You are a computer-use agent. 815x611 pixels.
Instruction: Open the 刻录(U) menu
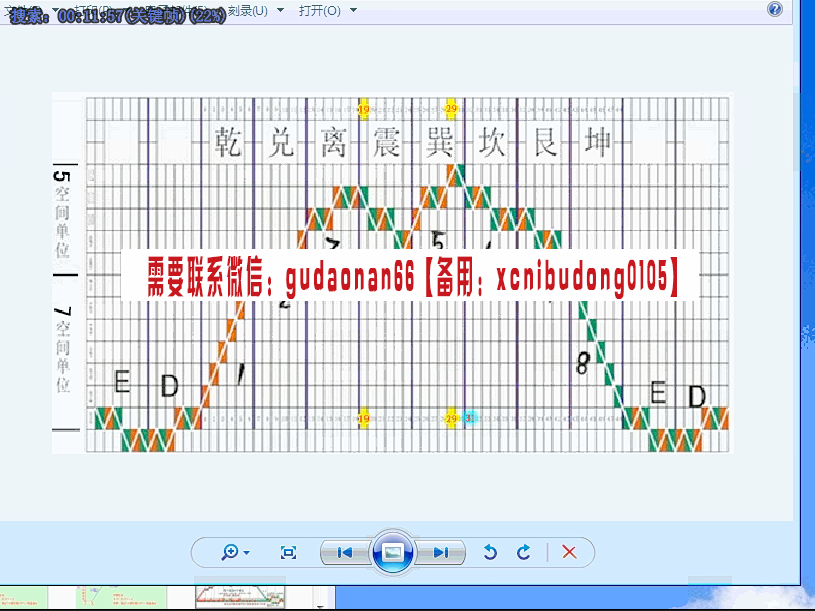tap(247, 10)
